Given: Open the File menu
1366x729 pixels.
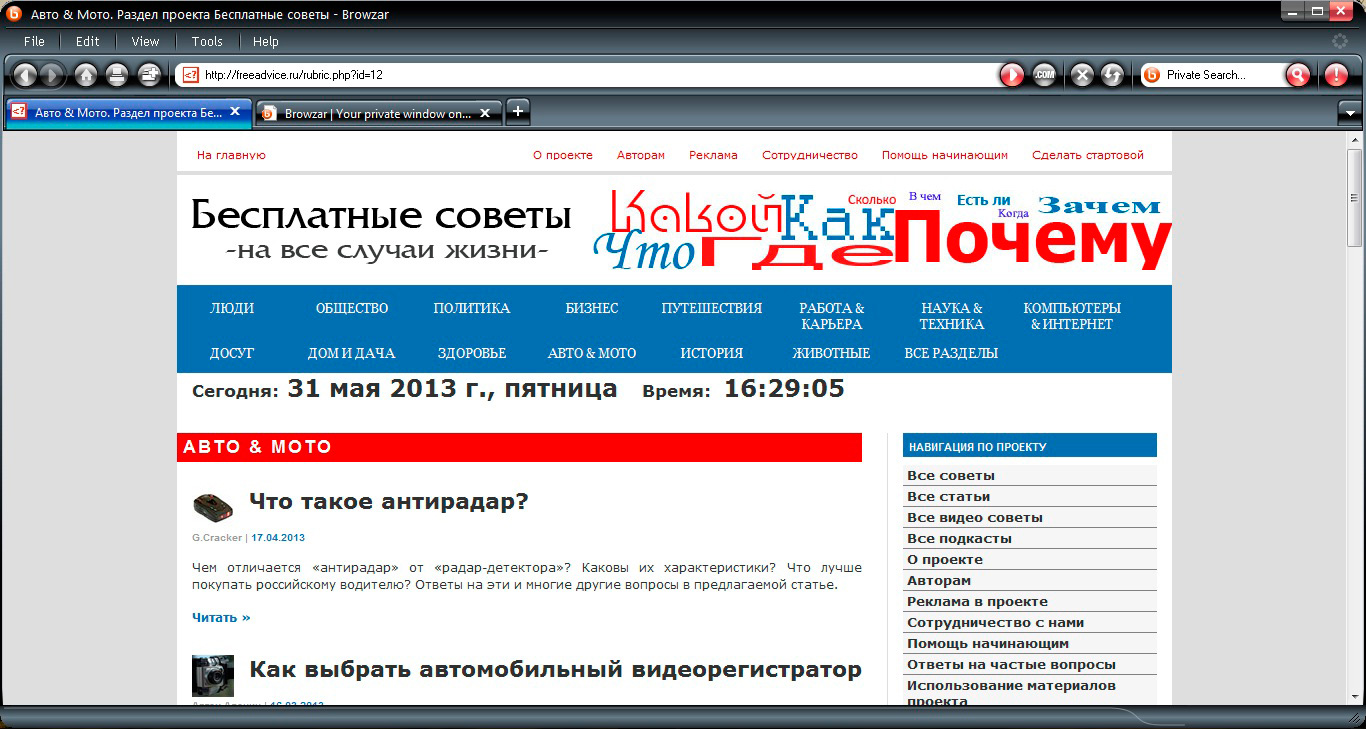Looking at the screenshot, I should [x=34, y=41].
